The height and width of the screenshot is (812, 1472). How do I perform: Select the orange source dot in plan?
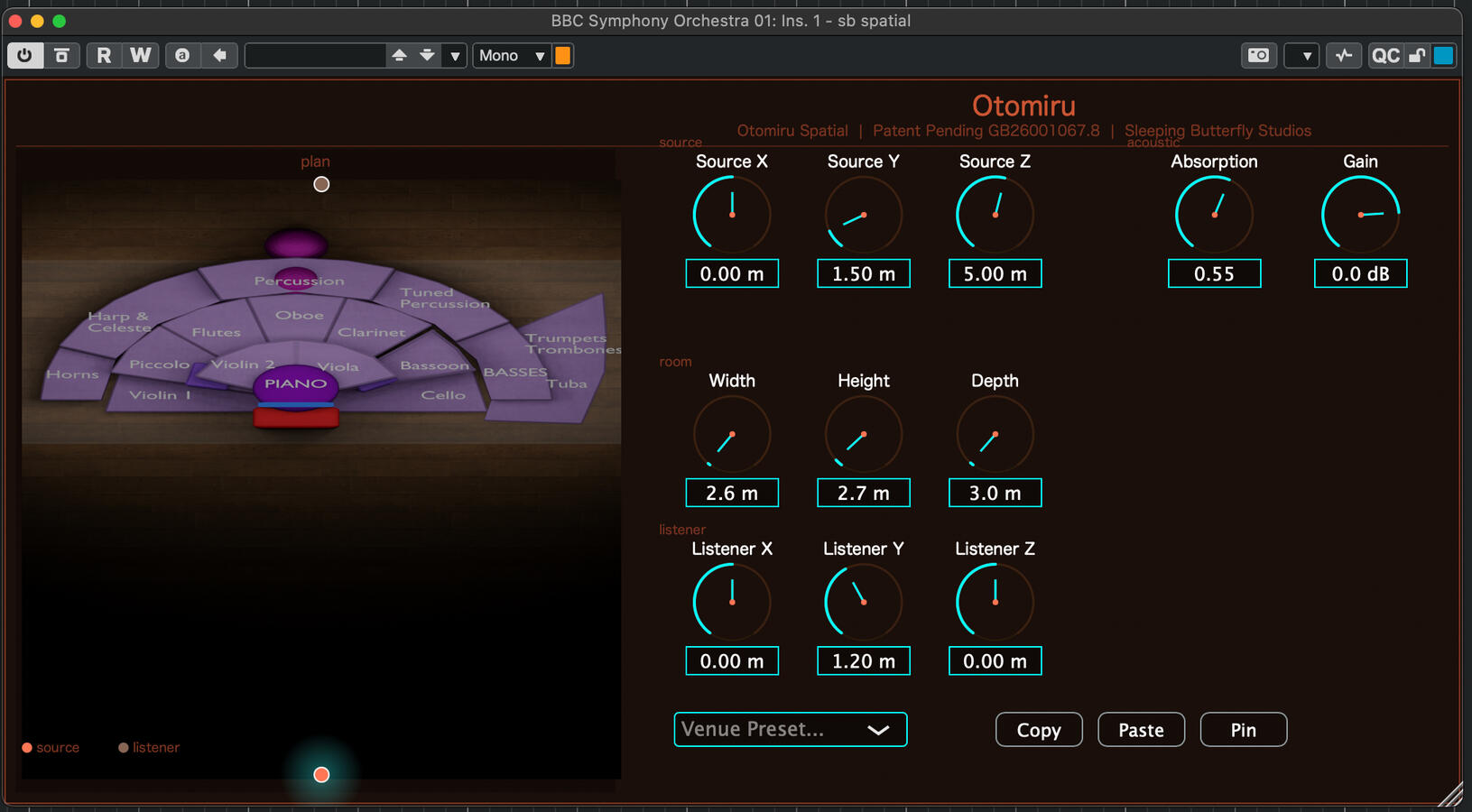321,774
